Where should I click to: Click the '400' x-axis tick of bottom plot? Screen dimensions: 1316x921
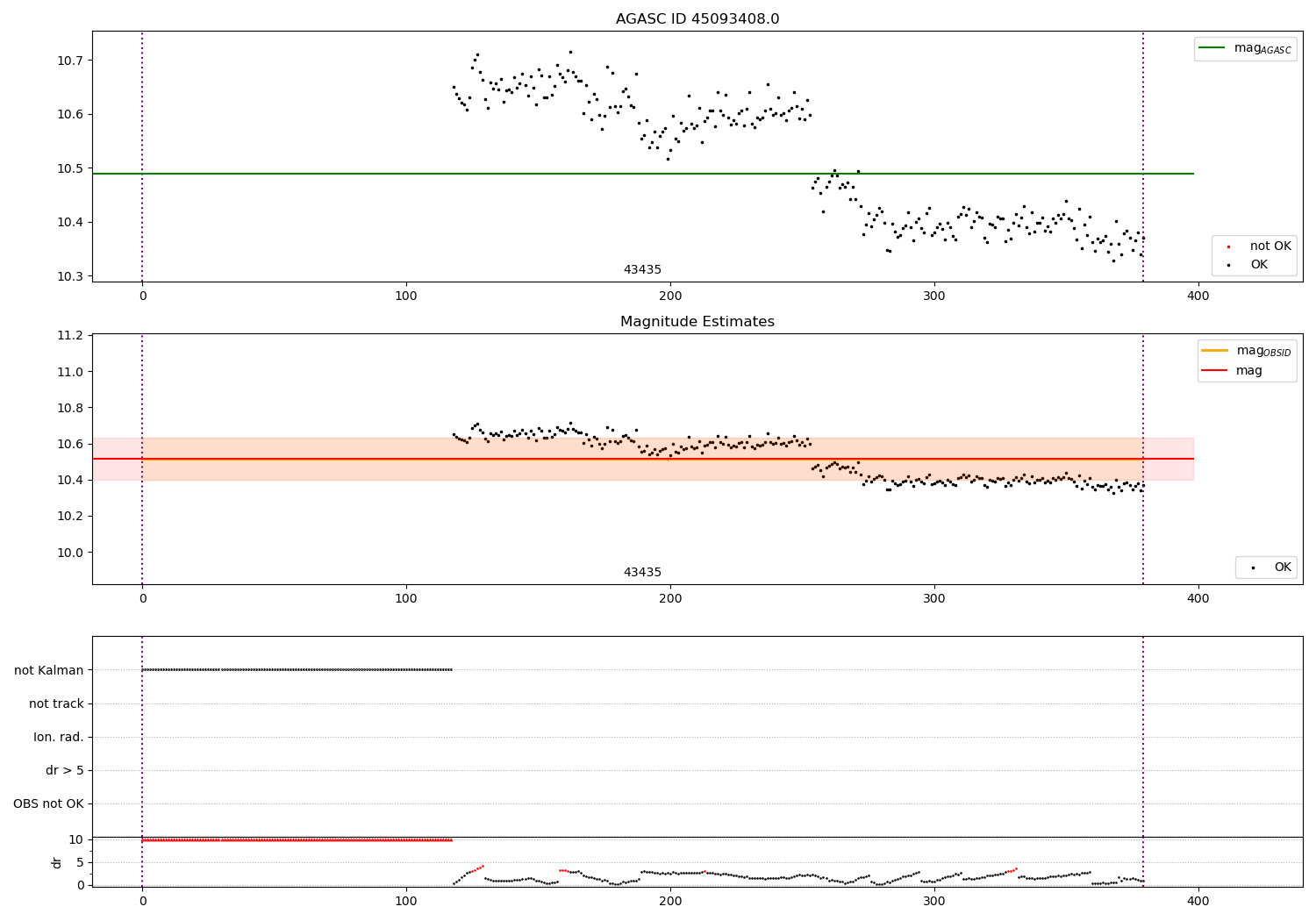point(1198,901)
